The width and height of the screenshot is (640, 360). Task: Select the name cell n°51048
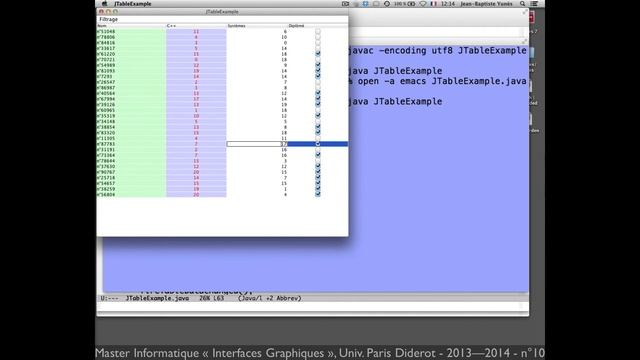coord(131,31)
